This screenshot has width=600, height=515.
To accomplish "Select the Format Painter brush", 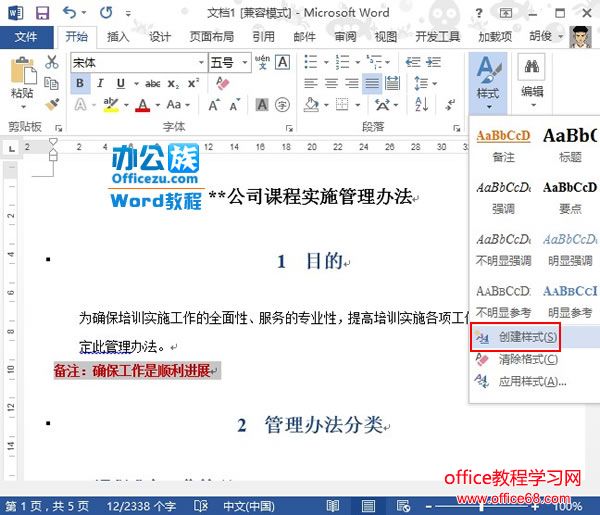I will (52, 104).
